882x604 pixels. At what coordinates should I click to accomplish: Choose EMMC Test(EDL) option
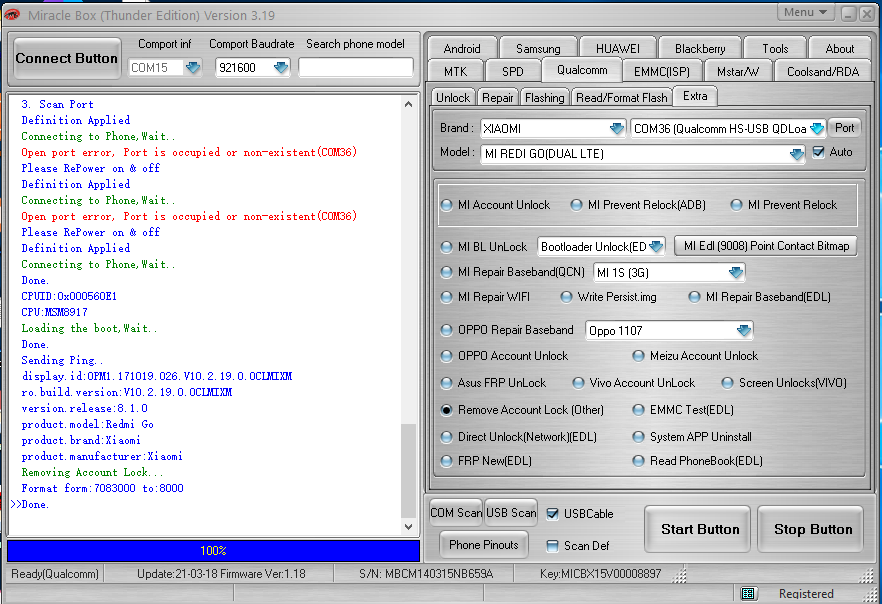(638, 410)
